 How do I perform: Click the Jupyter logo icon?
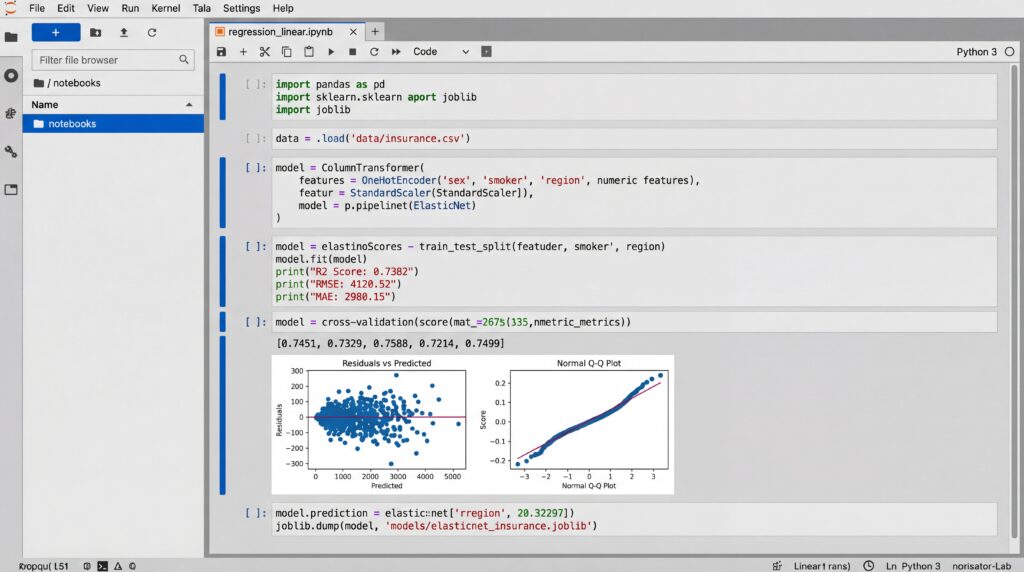click(x=10, y=8)
